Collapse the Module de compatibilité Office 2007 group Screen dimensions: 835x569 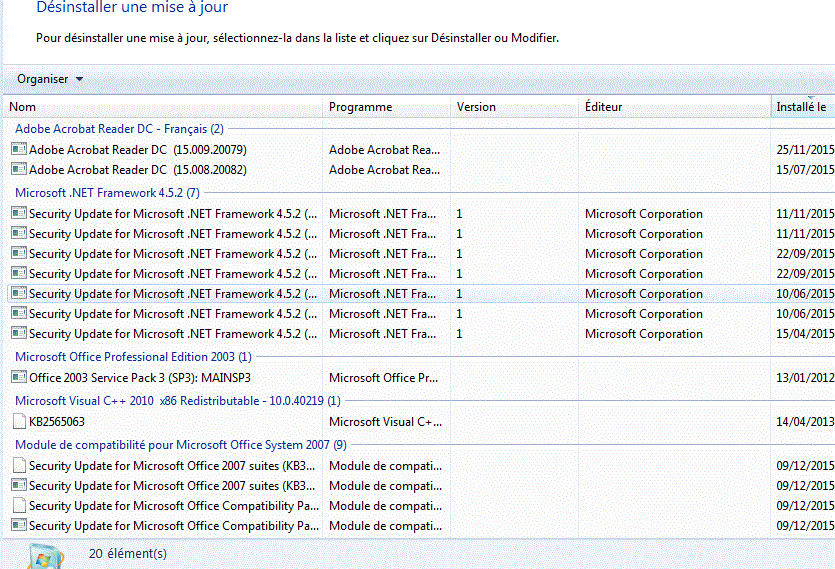[x=180, y=444]
